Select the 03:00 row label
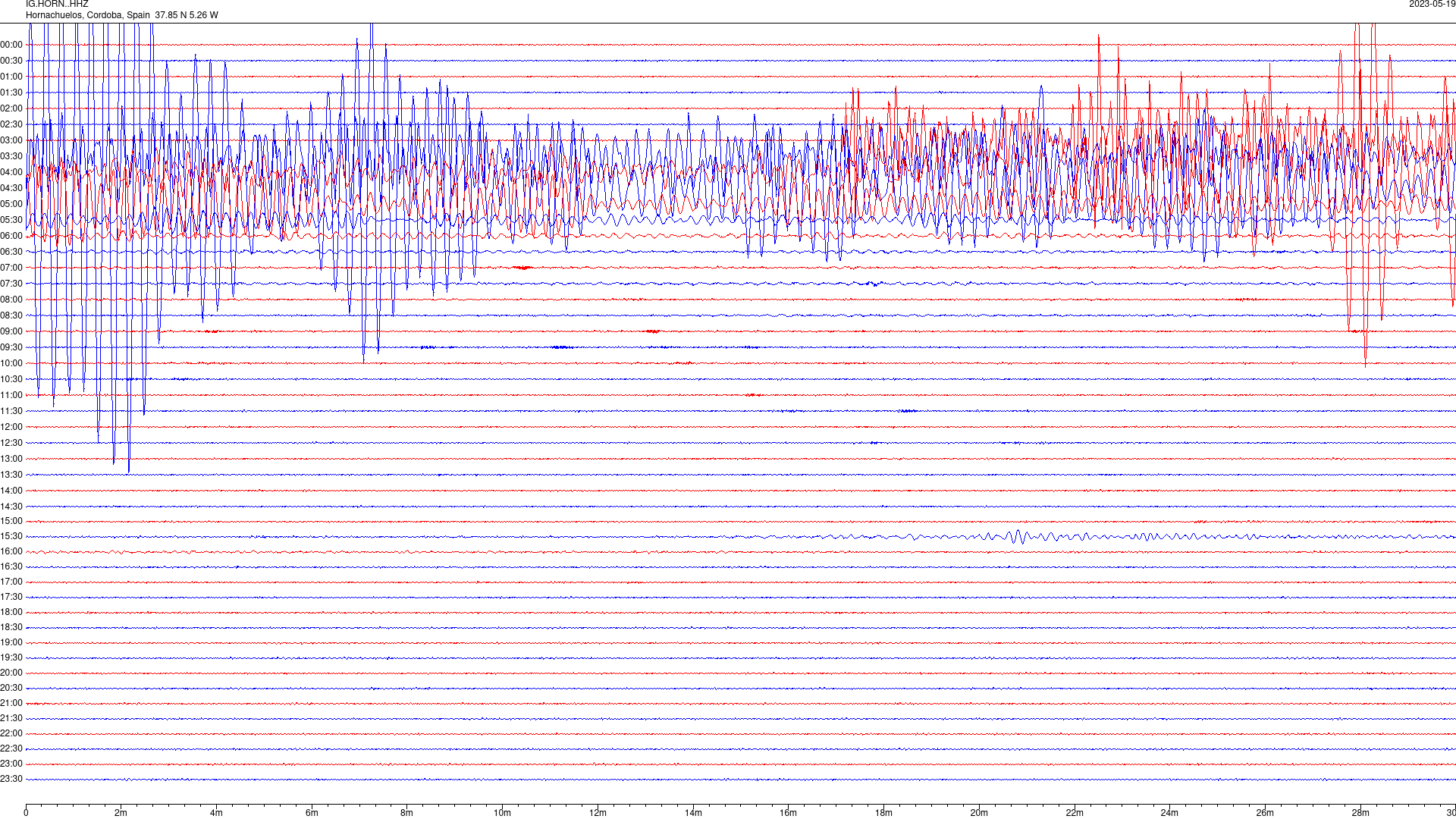The height and width of the screenshot is (819, 1456). tap(11, 140)
